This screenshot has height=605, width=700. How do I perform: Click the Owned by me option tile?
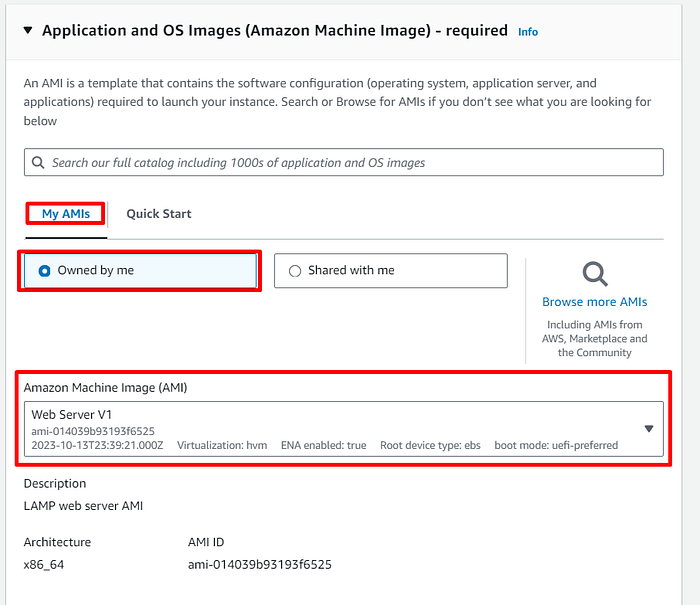[x=140, y=271]
